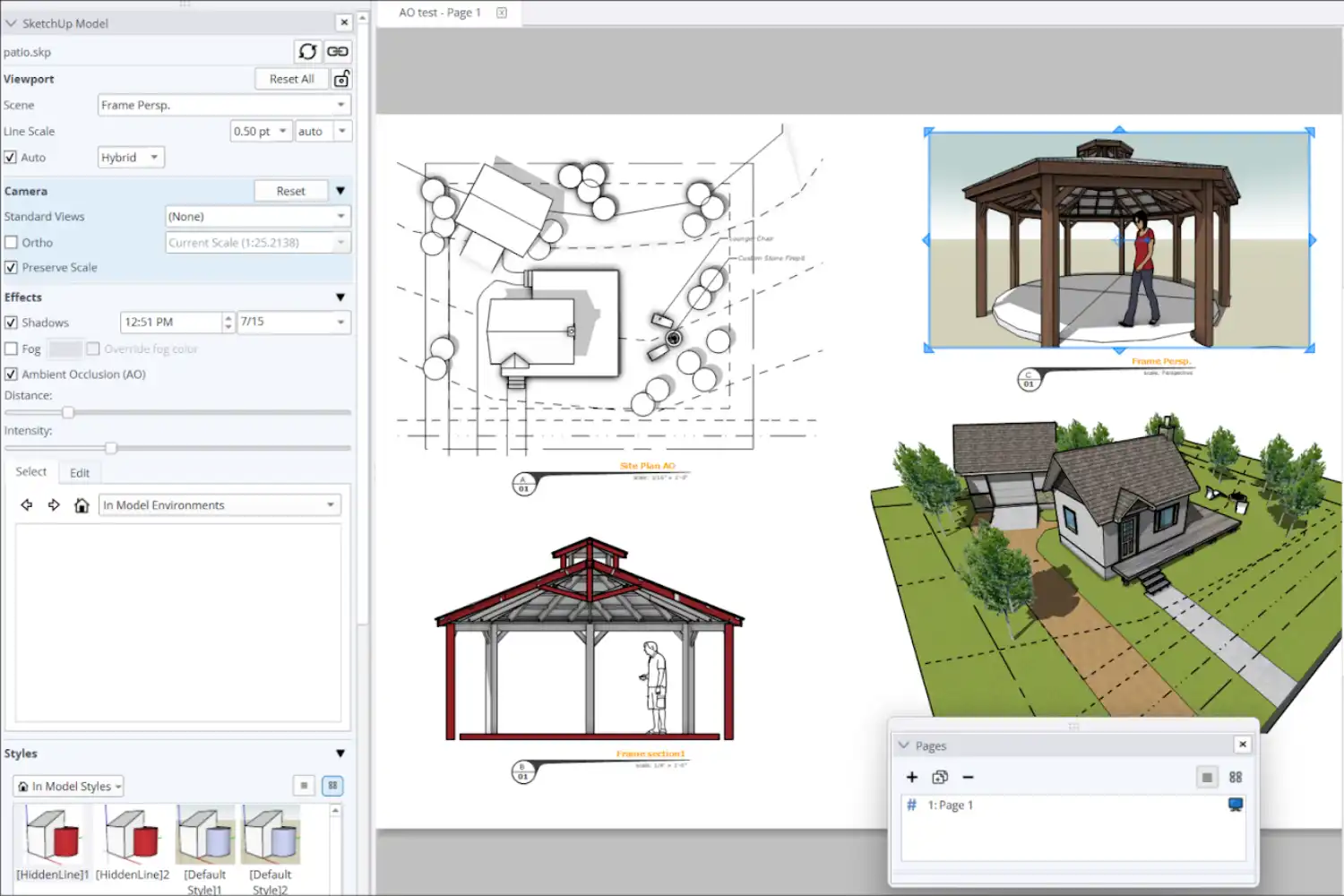Open the Hybrid rendering mode dropdown
The height and width of the screenshot is (896, 1344).
point(130,157)
